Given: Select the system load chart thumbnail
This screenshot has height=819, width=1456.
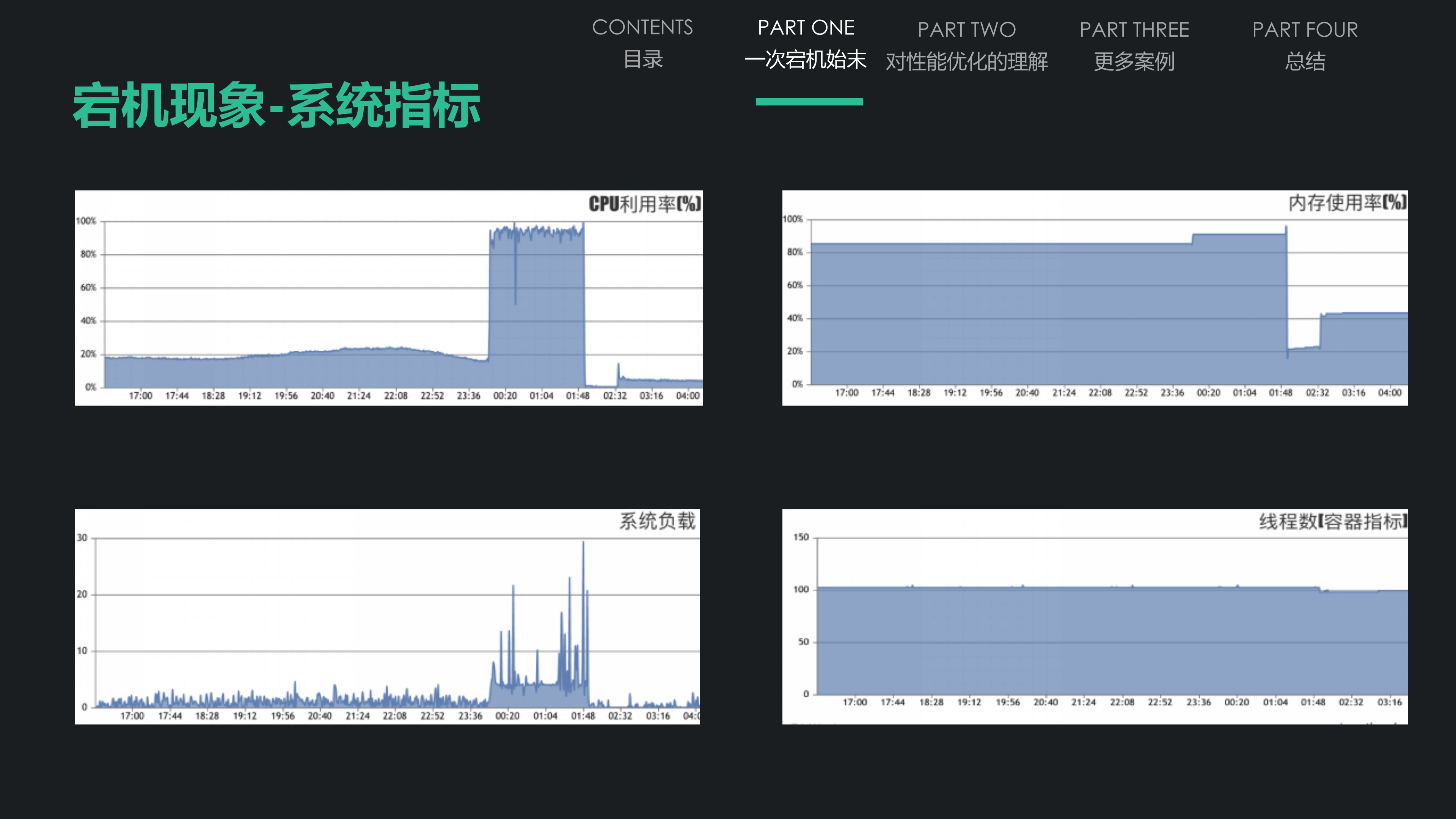Looking at the screenshot, I should [x=387, y=616].
